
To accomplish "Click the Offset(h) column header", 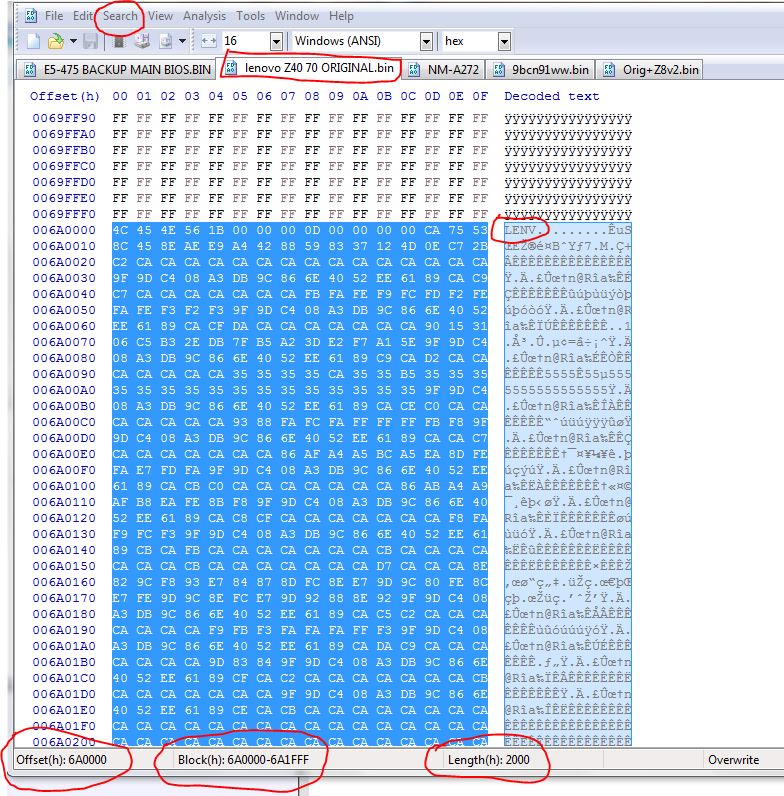I will (x=64, y=96).
